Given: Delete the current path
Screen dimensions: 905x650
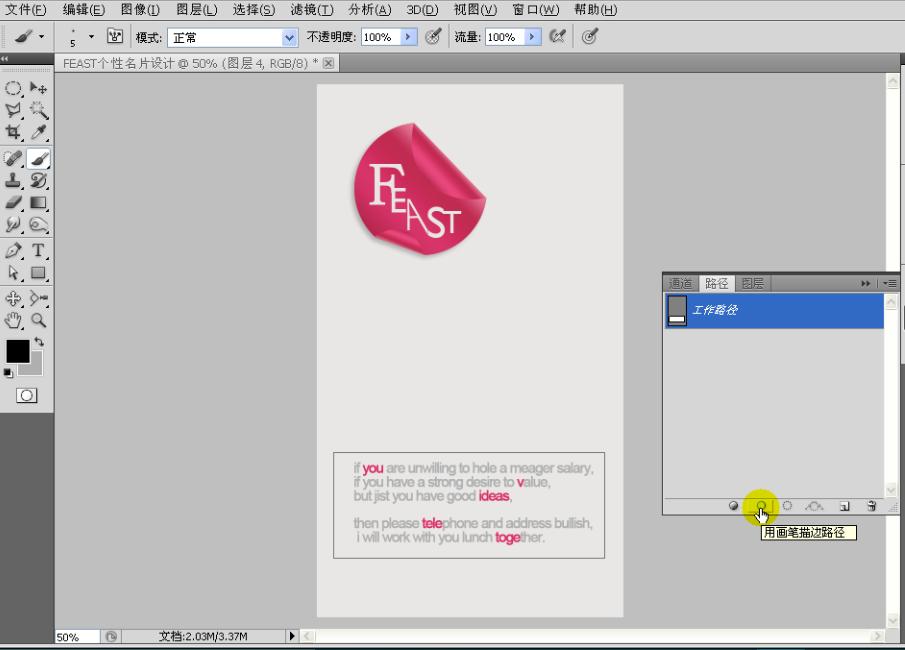Looking at the screenshot, I should [872, 506].
